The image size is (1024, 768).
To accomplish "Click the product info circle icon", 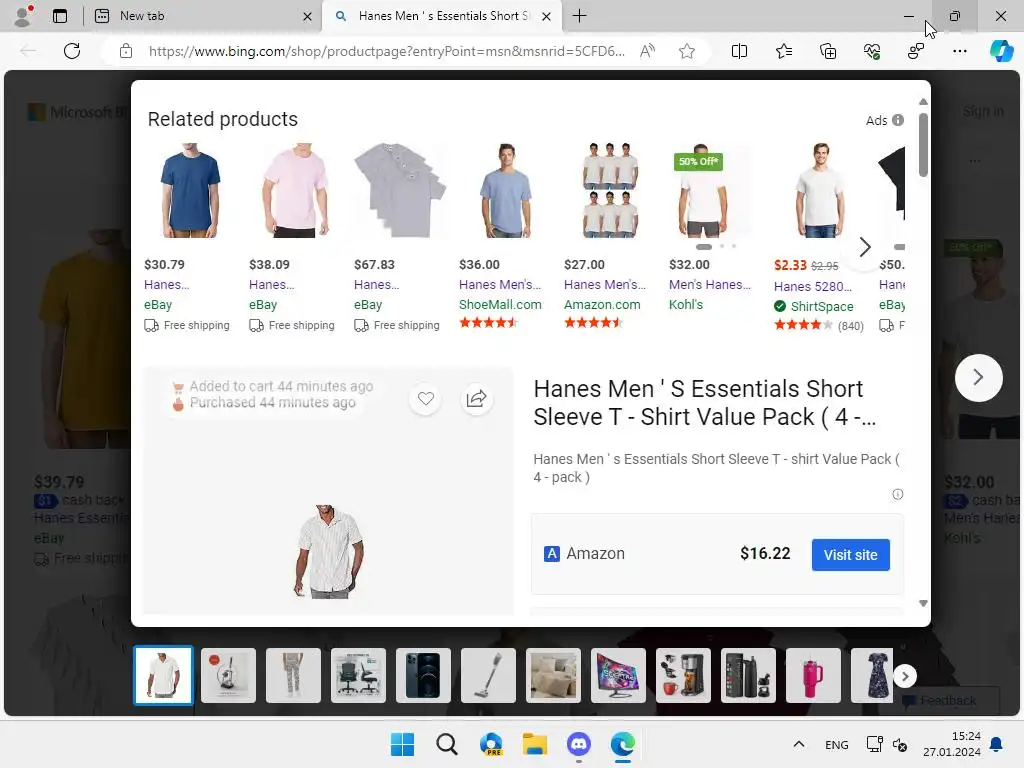I will [x=898, y=494].
